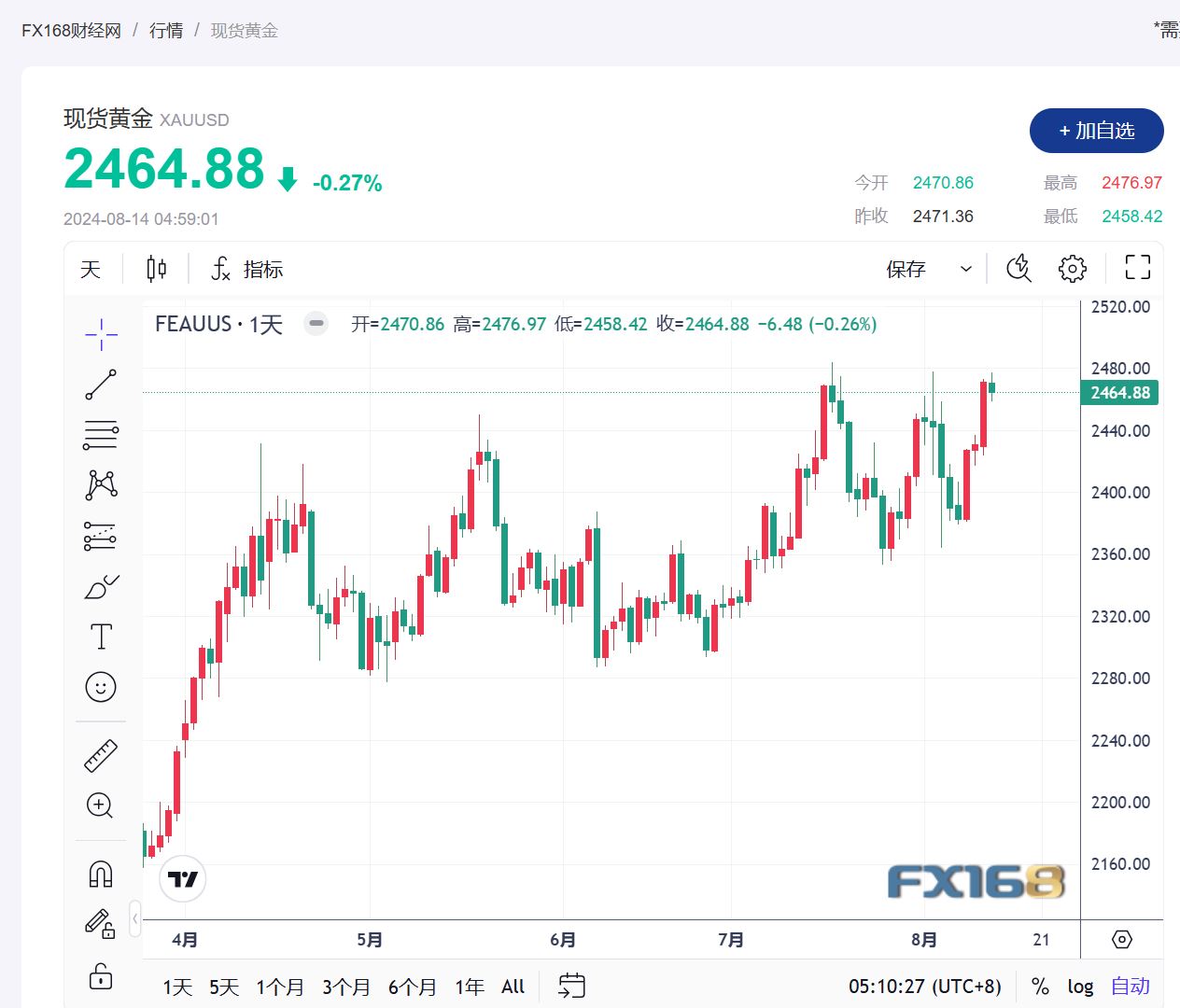Toggle log scale on price axis

[x=1080, y=987]
